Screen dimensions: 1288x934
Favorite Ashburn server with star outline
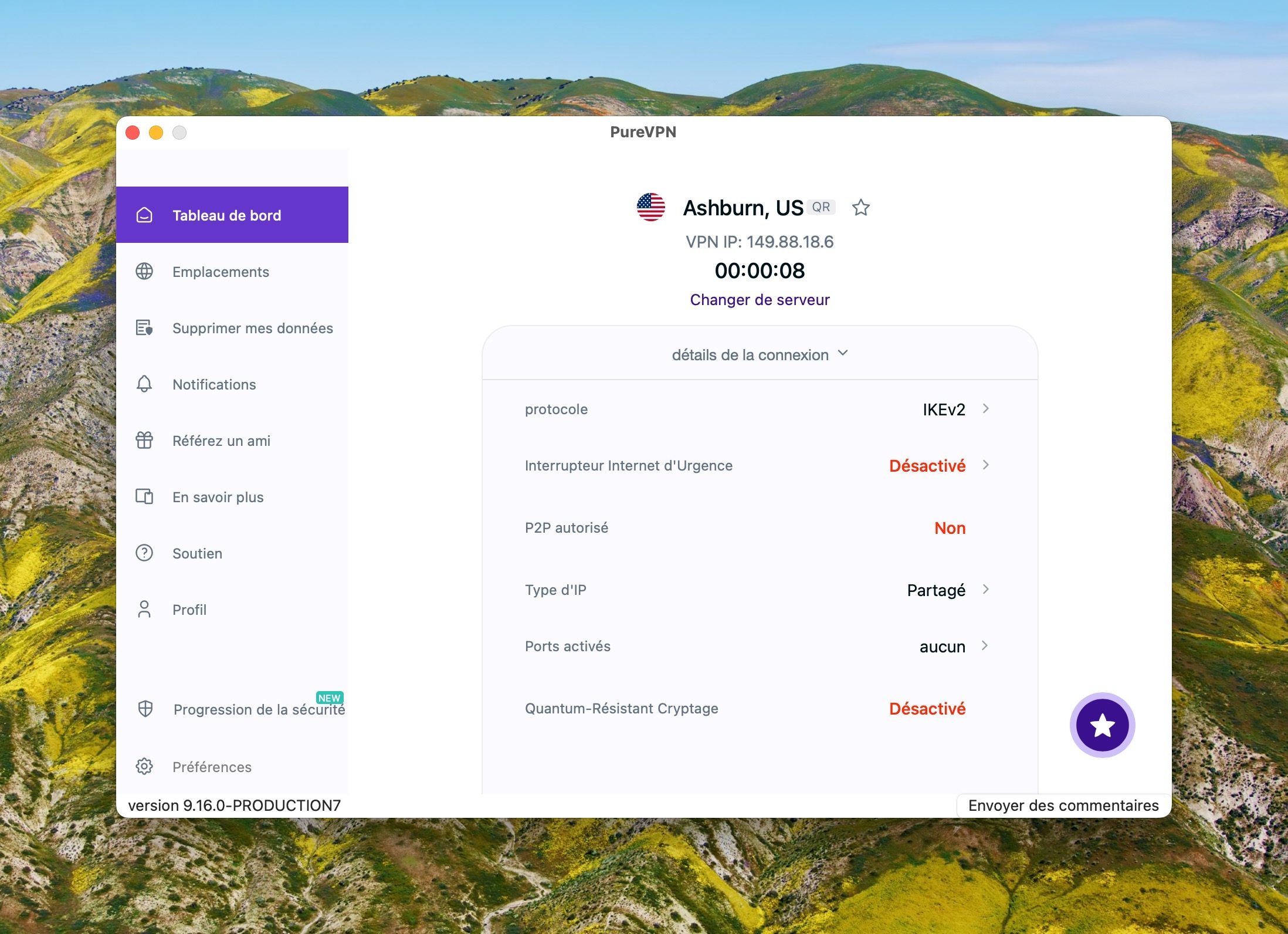860,207
